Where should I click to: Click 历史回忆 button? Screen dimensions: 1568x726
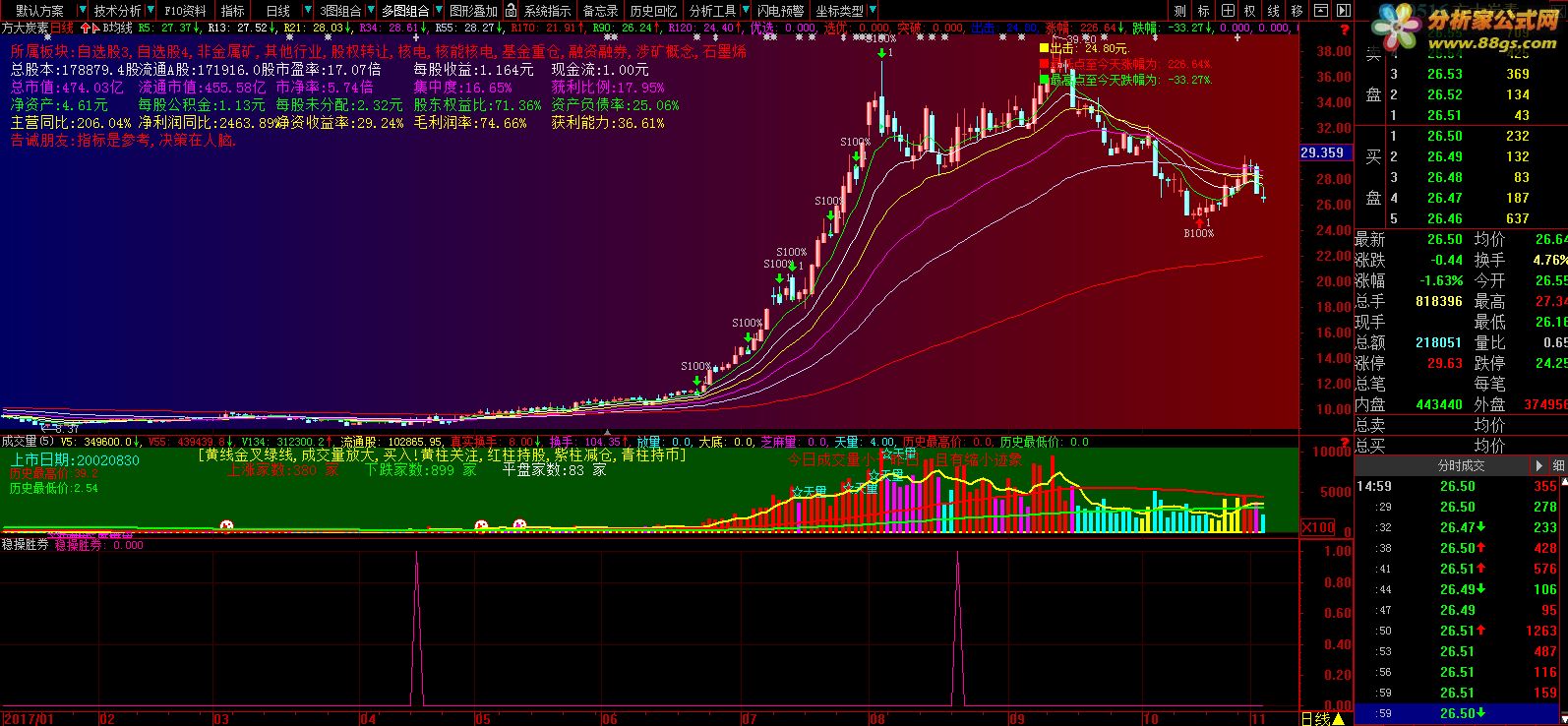tap(653, 11)
